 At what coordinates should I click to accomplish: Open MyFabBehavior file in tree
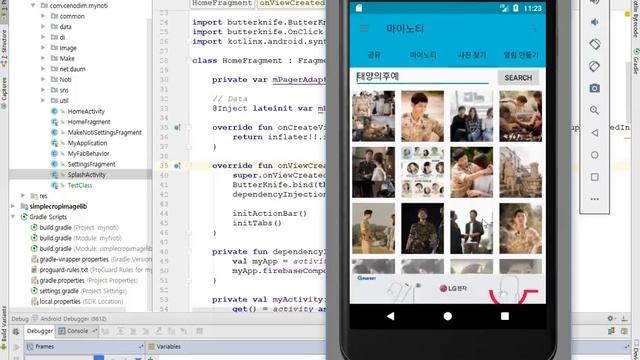[x=89, y=153]
